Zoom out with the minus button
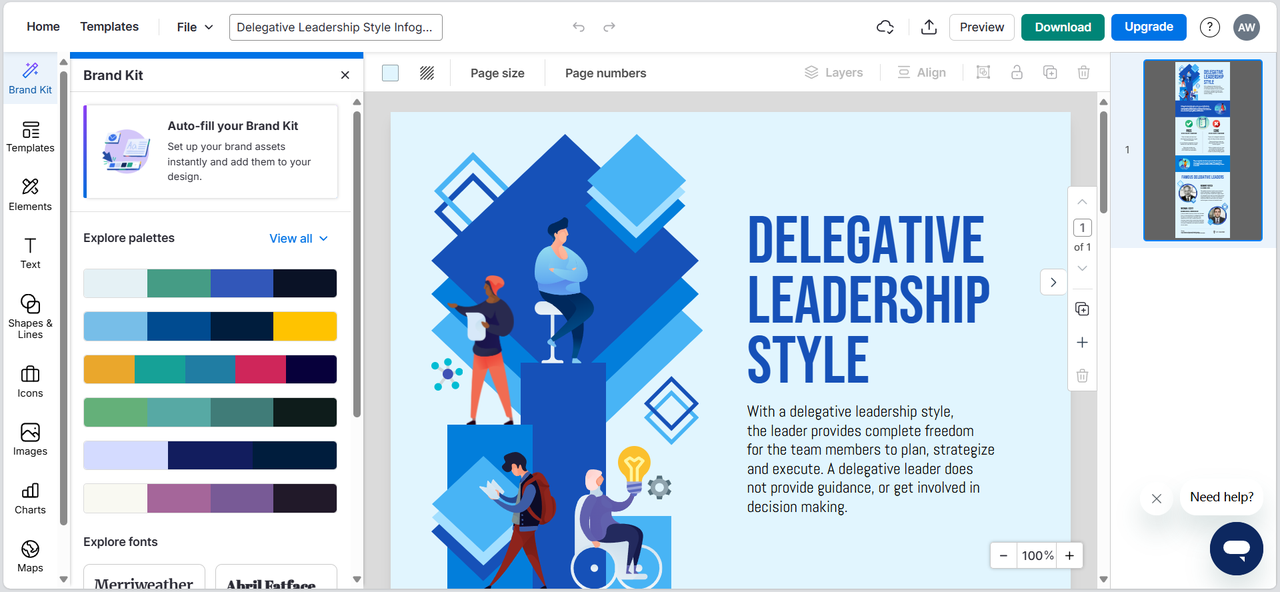This screenshot has width=1280, height=592. pos(1003,556)
